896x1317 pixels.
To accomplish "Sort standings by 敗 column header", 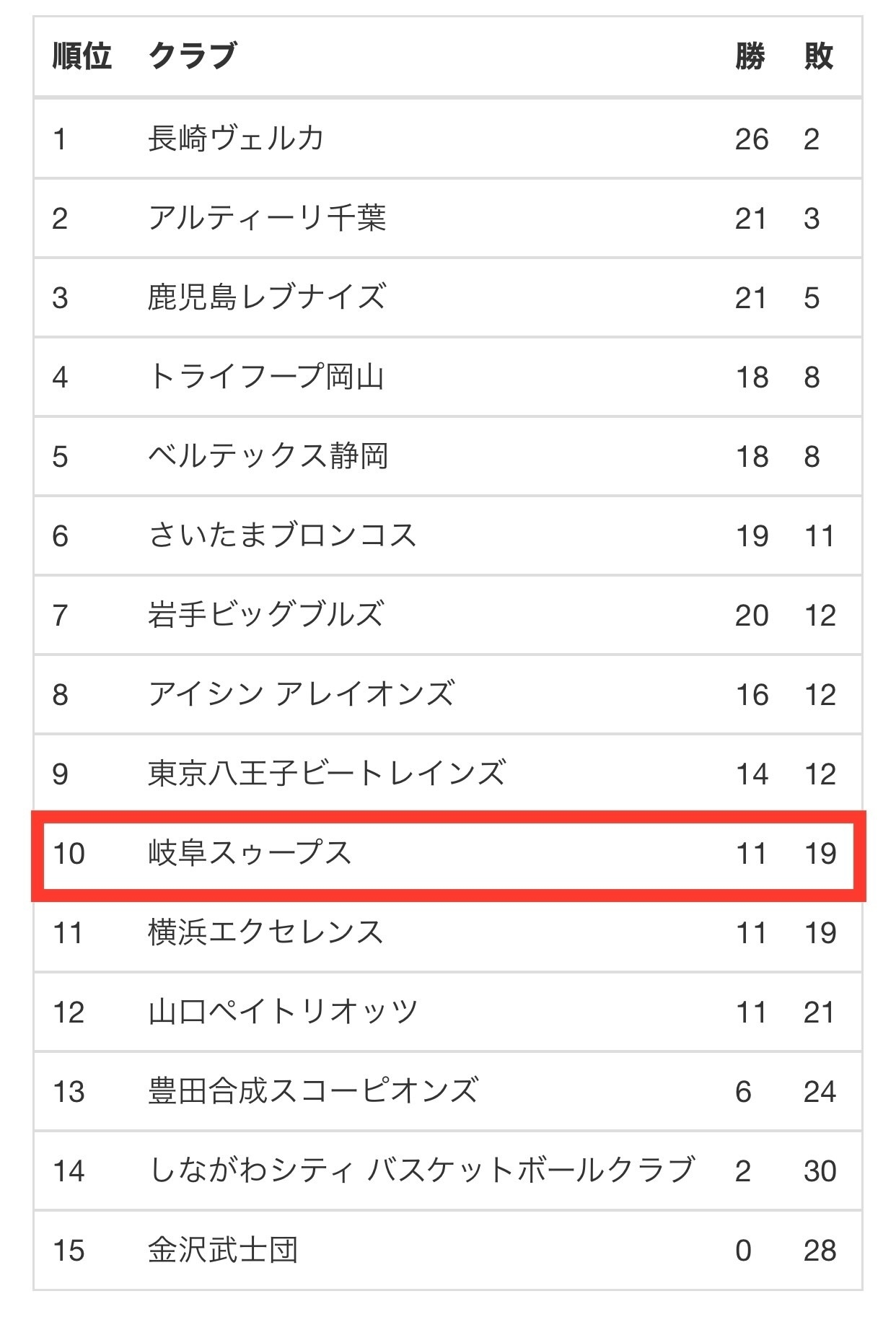I will pos(819,56).
